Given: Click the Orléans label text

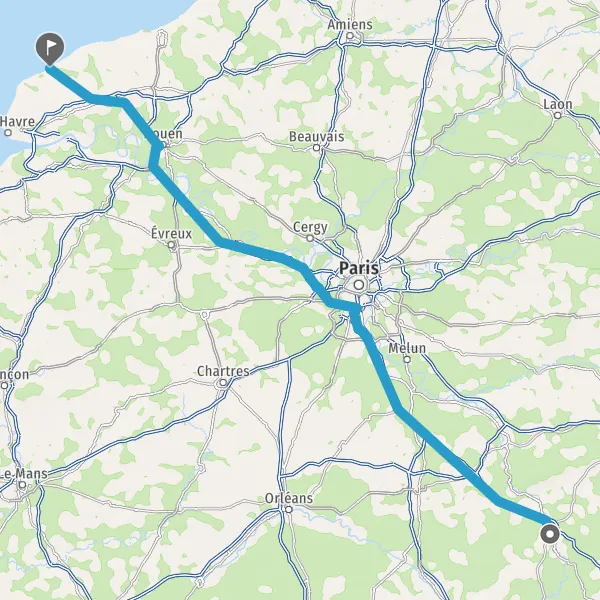Looking at the screenshot, I should click(x=289, y=498).
